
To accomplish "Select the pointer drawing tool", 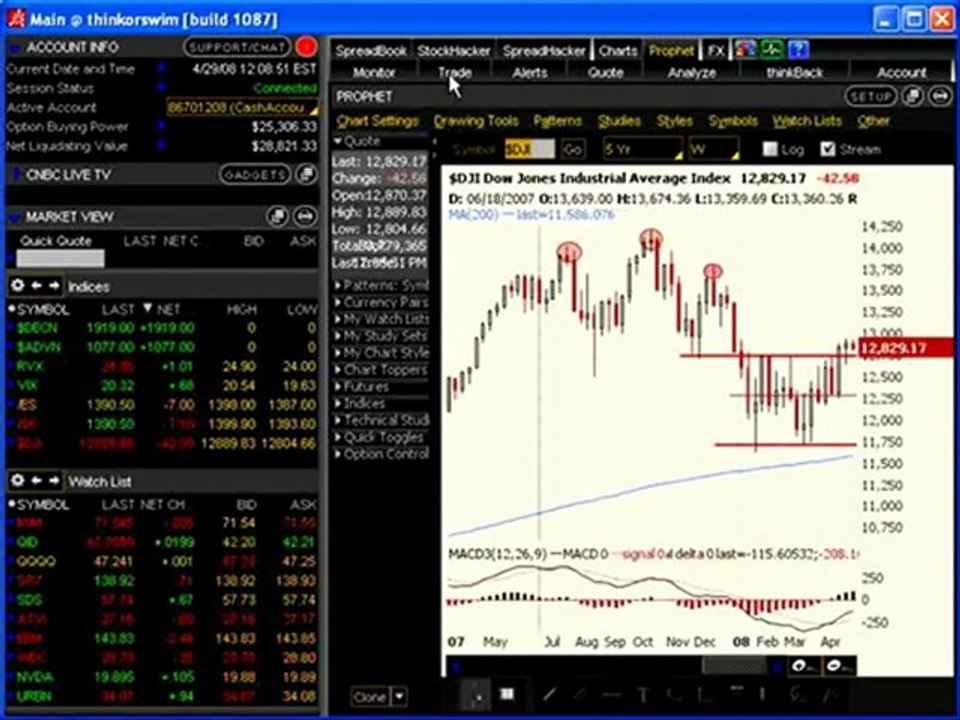I will pyautogui.click(x=477, y=694).
